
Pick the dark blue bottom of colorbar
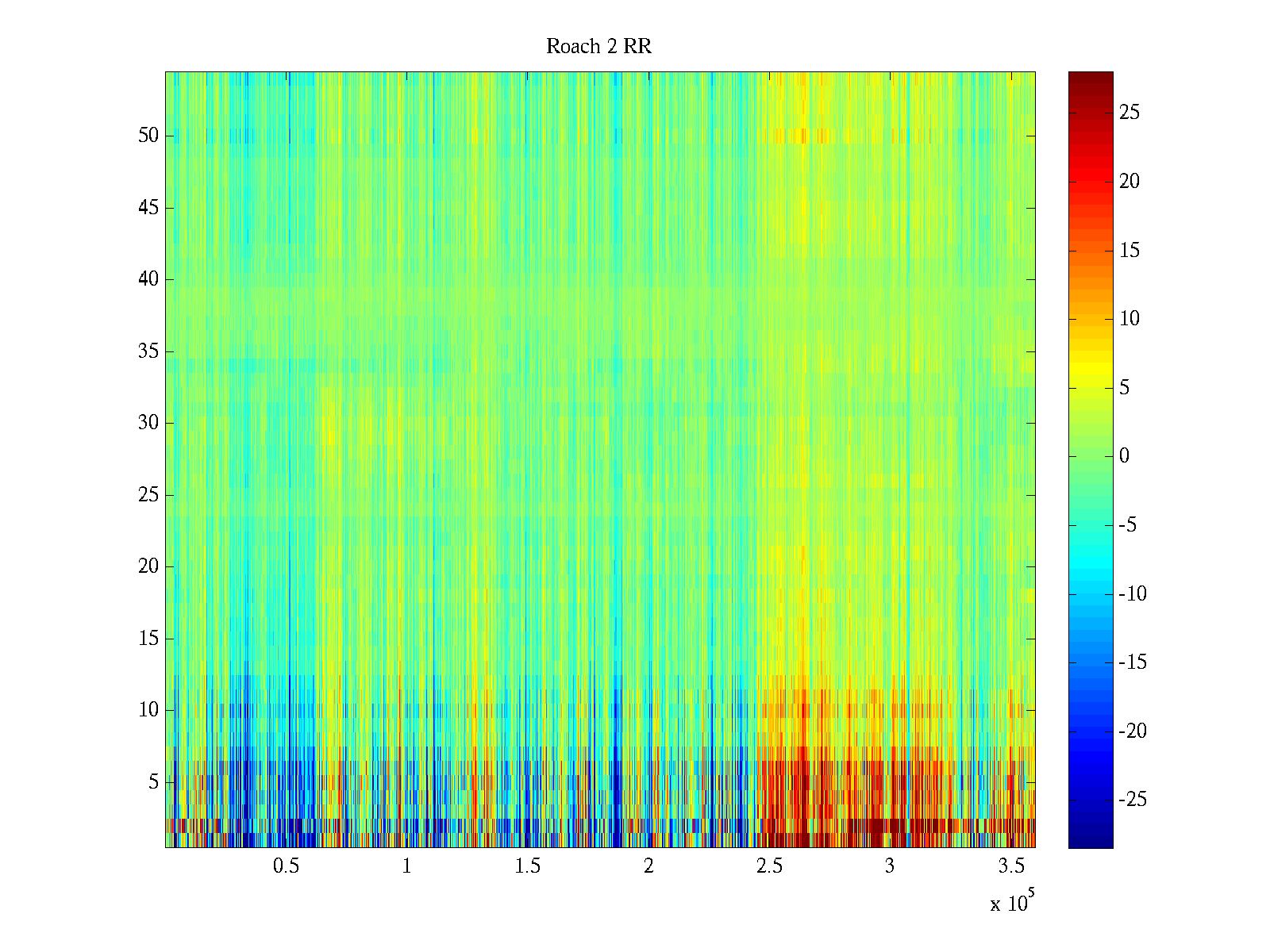click(1091, 841)
